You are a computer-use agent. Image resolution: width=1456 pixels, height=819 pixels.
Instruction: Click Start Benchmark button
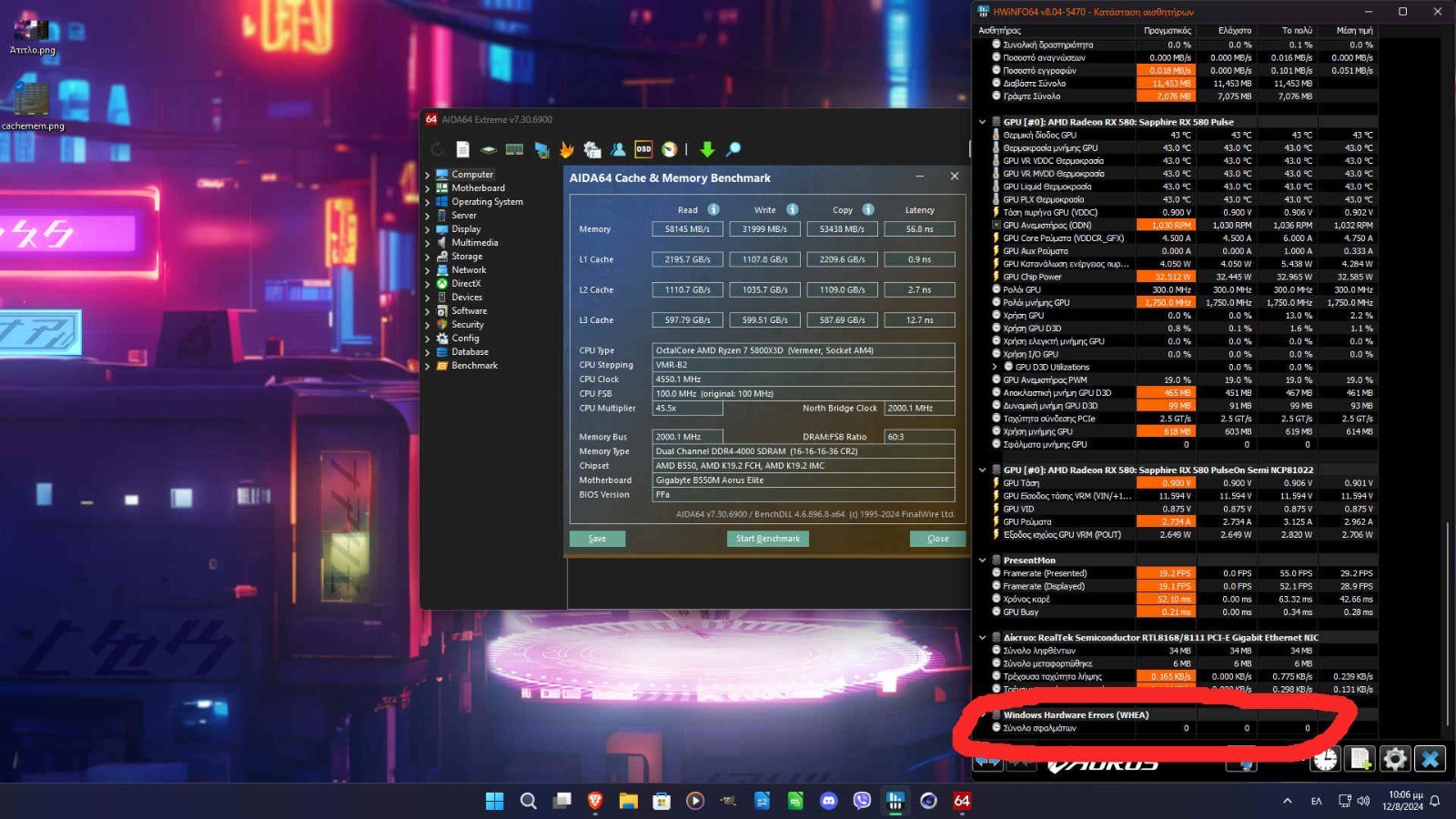(x=767, y=539)
